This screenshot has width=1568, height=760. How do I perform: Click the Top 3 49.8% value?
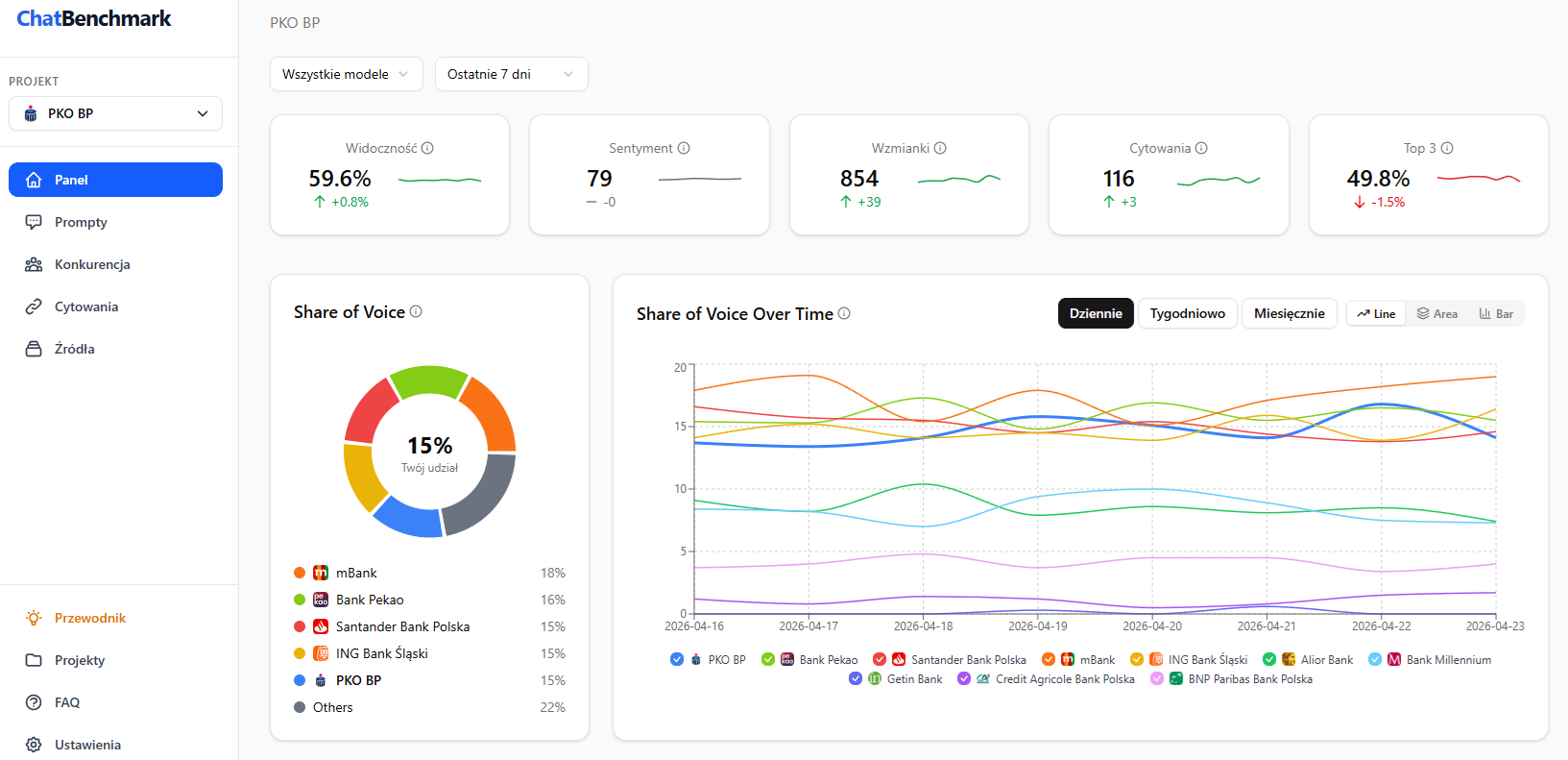[1378, 179]
